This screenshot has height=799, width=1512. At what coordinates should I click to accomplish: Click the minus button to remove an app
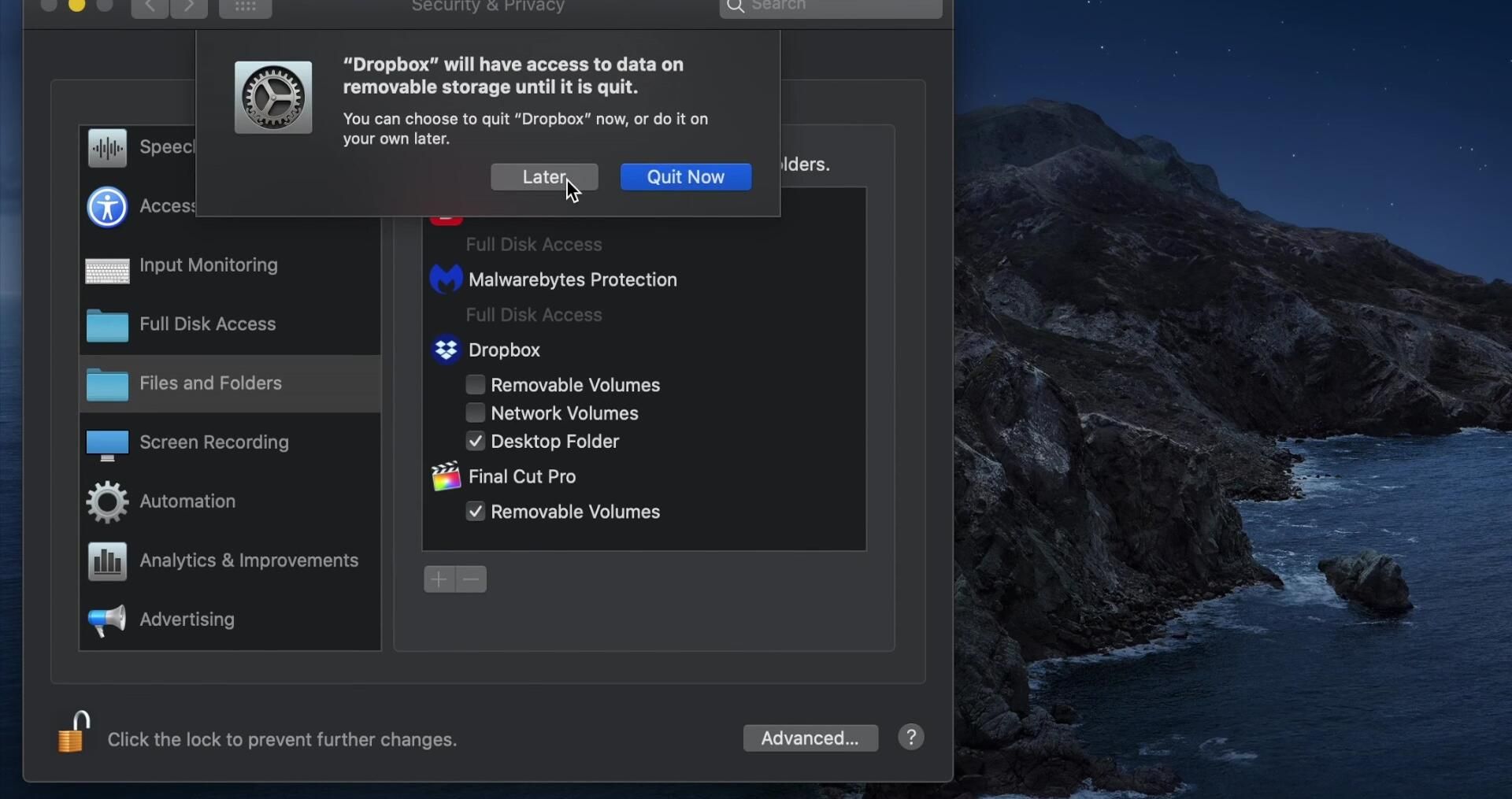(x=471, y=579)
